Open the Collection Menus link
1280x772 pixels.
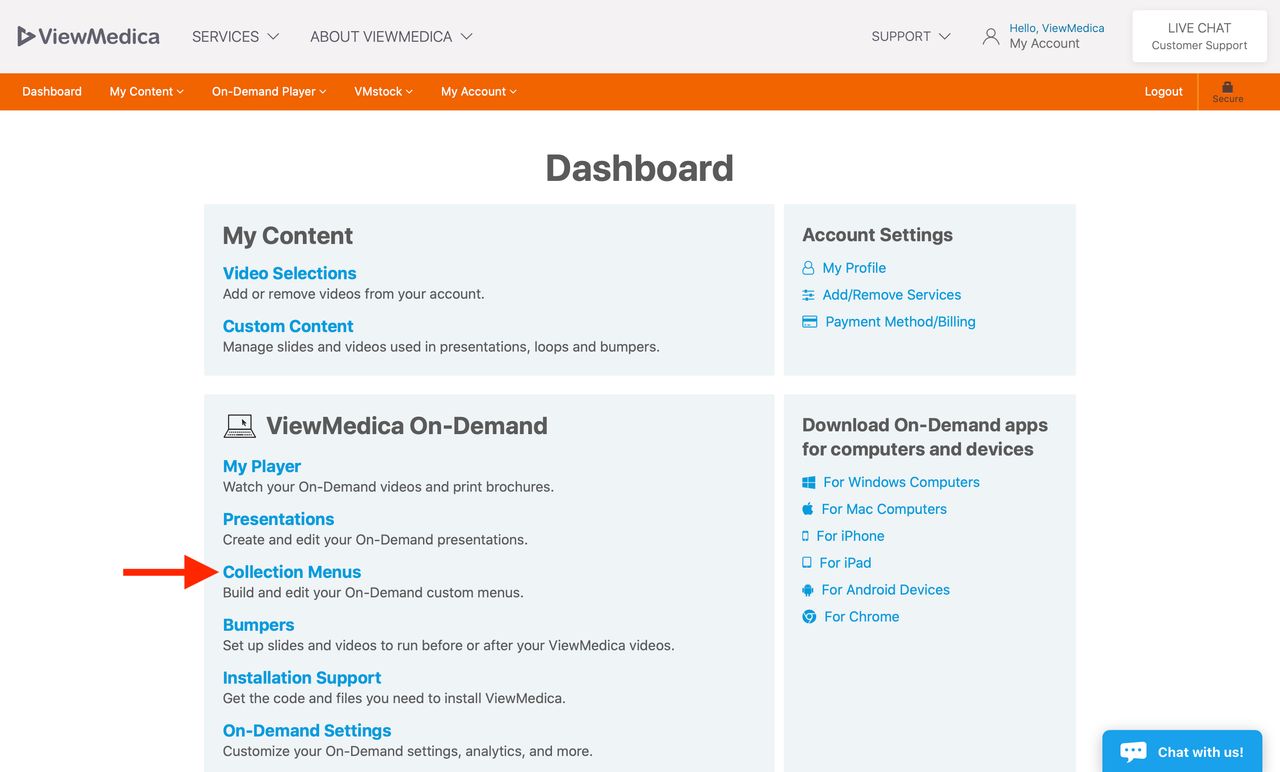coord(292,572)
